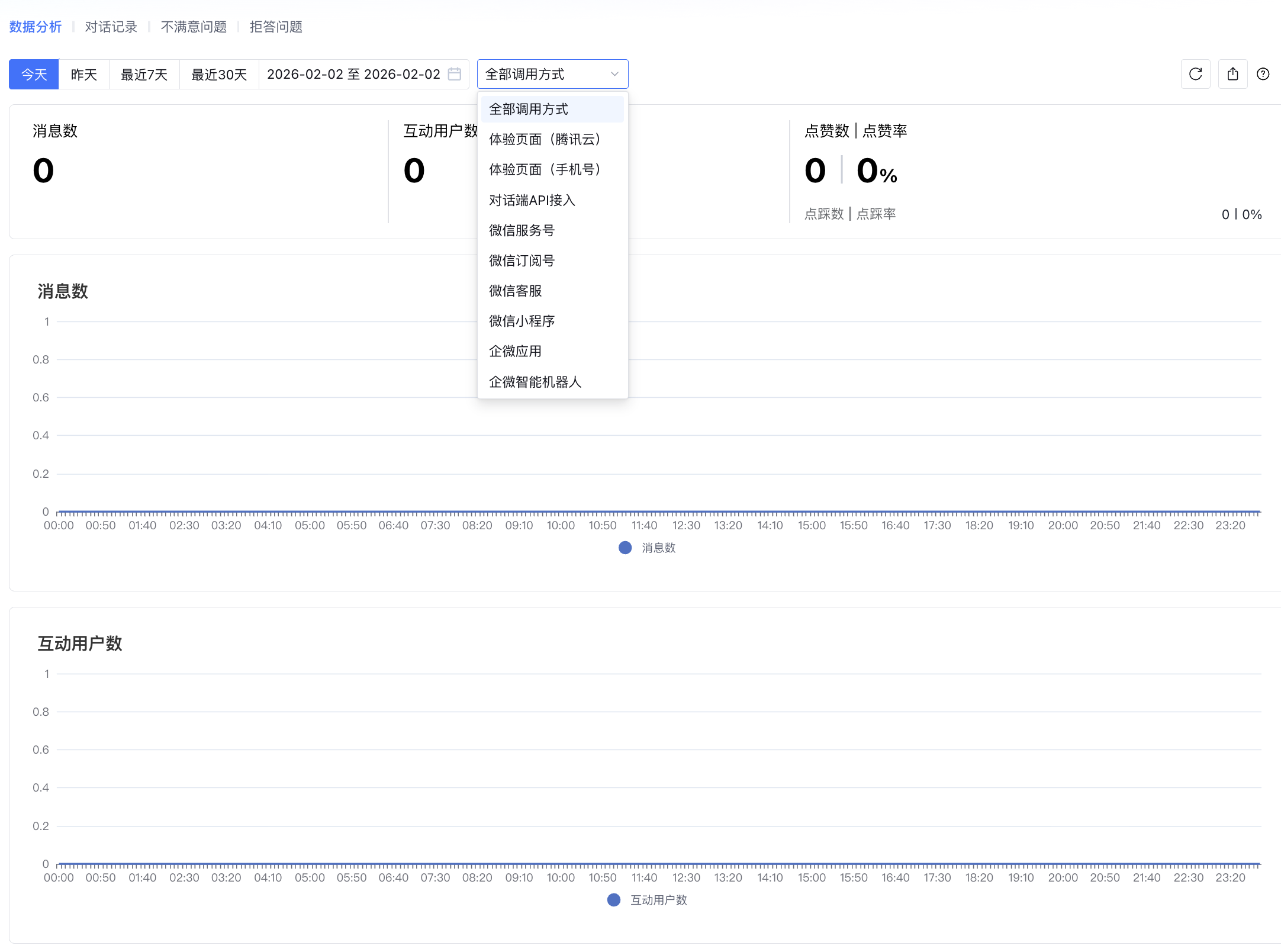This screenshot has height=952, width=1281.
Task: Select the 最近7天 filter button
Action: 144,75
